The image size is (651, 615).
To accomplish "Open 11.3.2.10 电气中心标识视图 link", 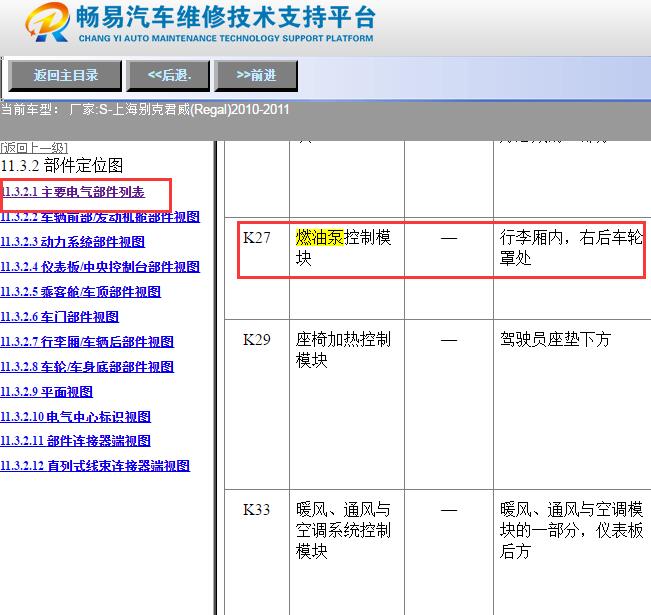I will [x=76, y=417].
